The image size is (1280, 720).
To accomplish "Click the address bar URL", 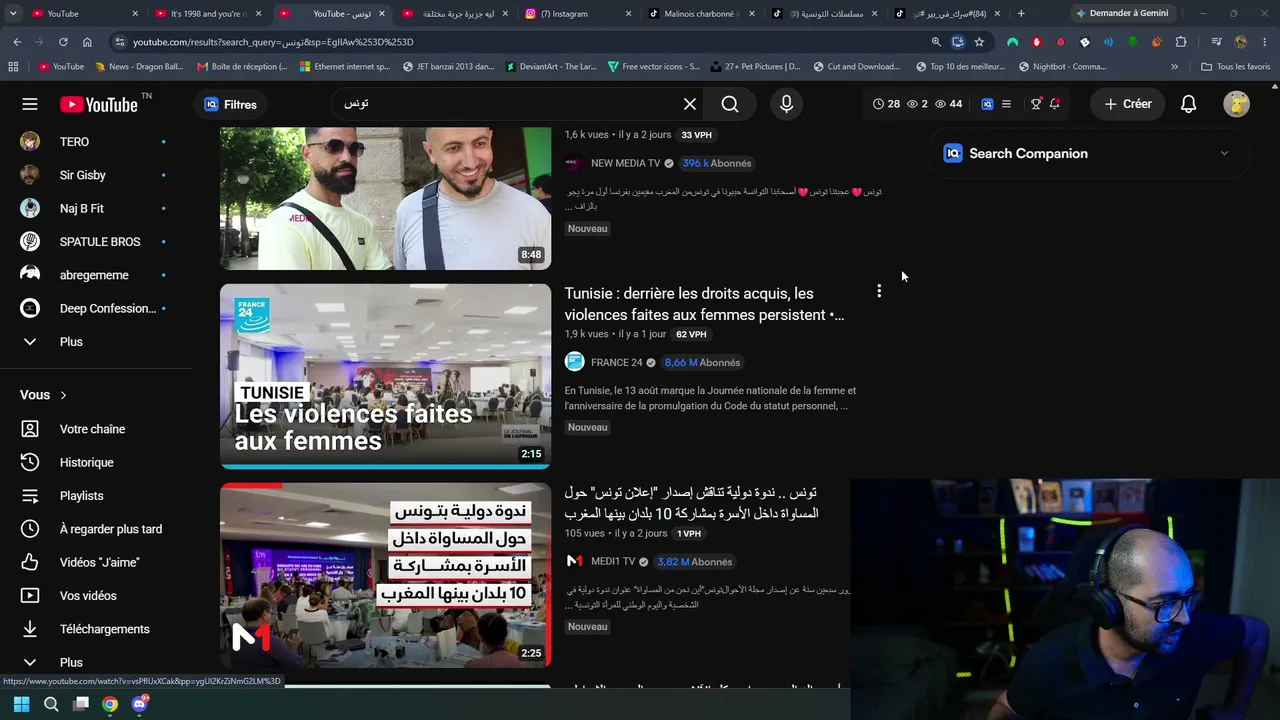I will pyautogui.click(x=273, y=42).
